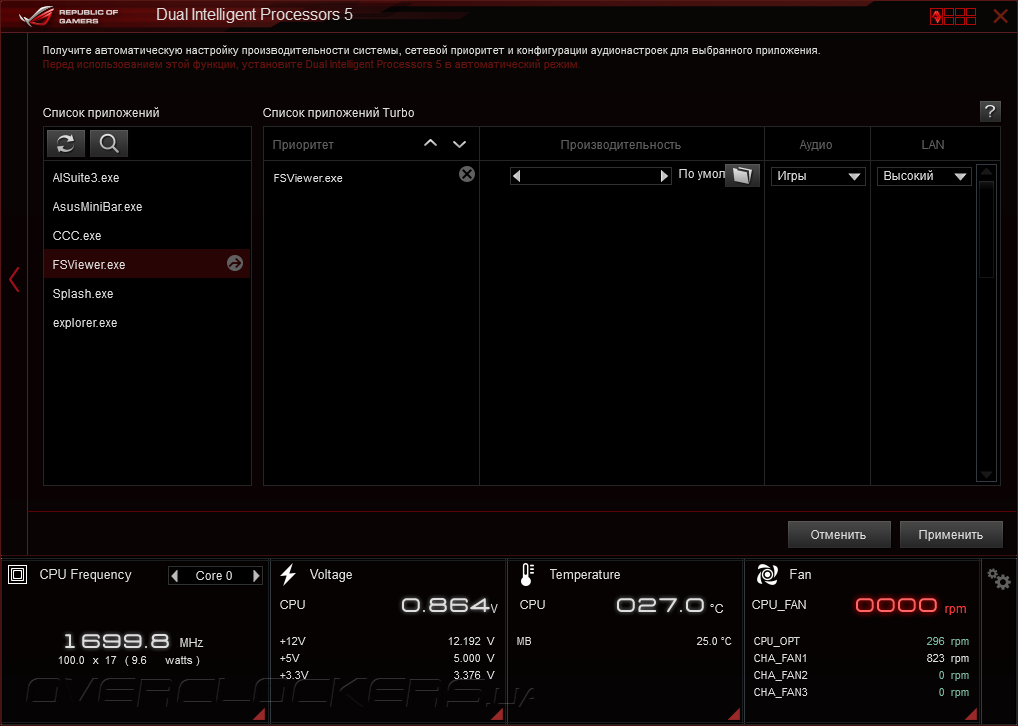Image resolution: width=1018 pixels, height=726 pixels.
Task: Remove FSViewer.exe from the Turbo list
Action: click(466, 174)
